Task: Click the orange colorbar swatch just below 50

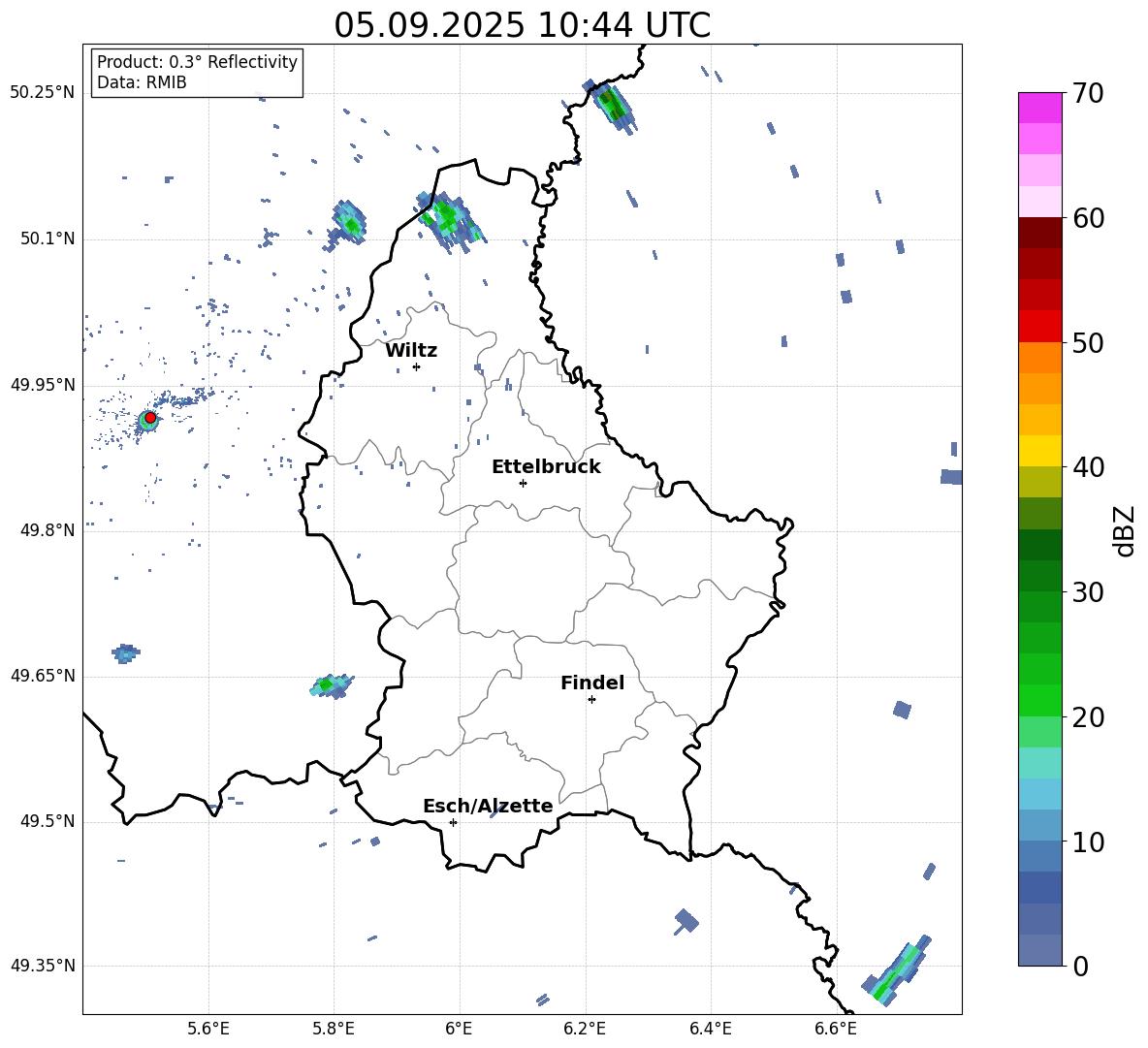Action: 1040,357
